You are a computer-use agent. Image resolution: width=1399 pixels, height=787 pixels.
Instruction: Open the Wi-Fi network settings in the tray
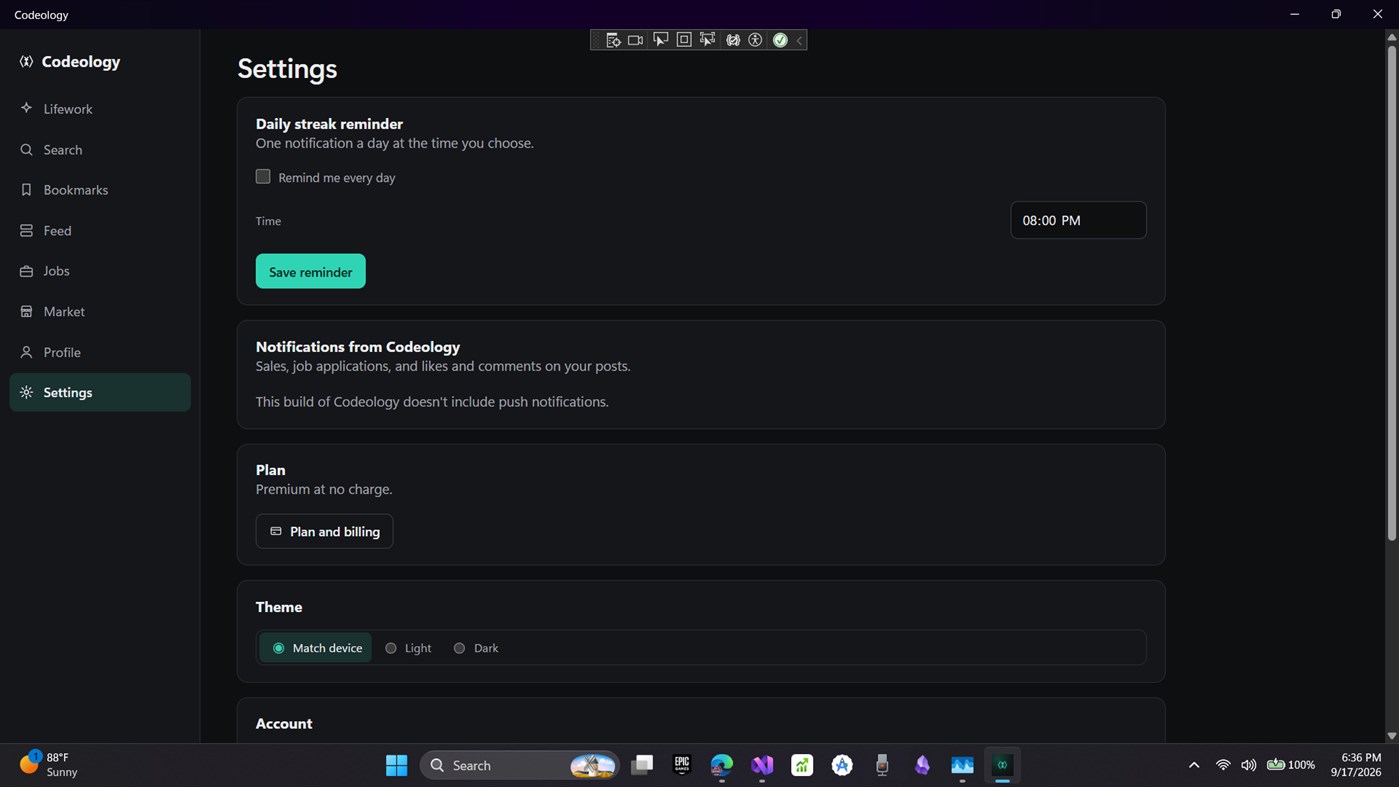coord(1223,765)
